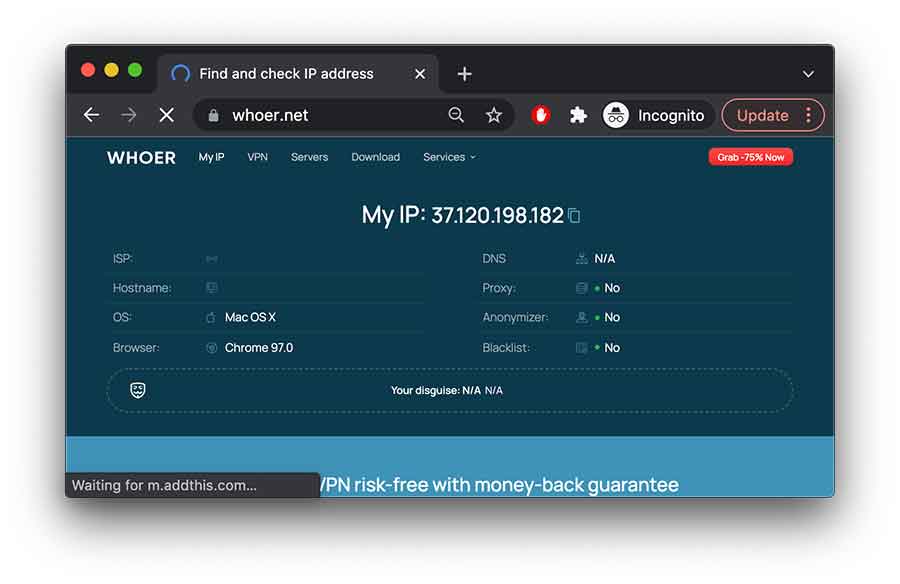The height and width of the screenshot is (584, 900).
Task: Open the Extensions puzzle piece menu
Action: tap(578, 115)
